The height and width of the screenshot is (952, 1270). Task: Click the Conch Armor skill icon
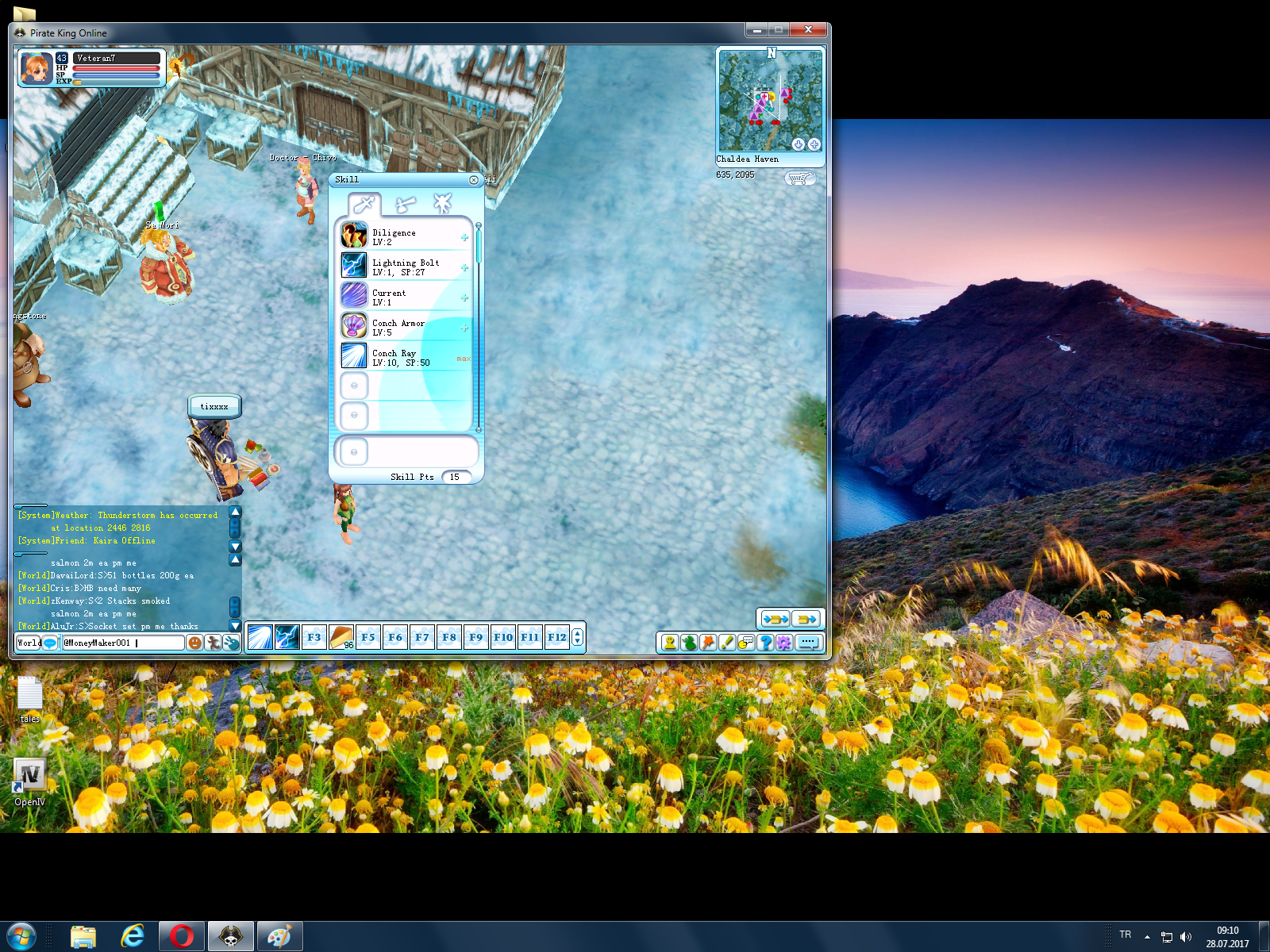(x=354, y=326)
